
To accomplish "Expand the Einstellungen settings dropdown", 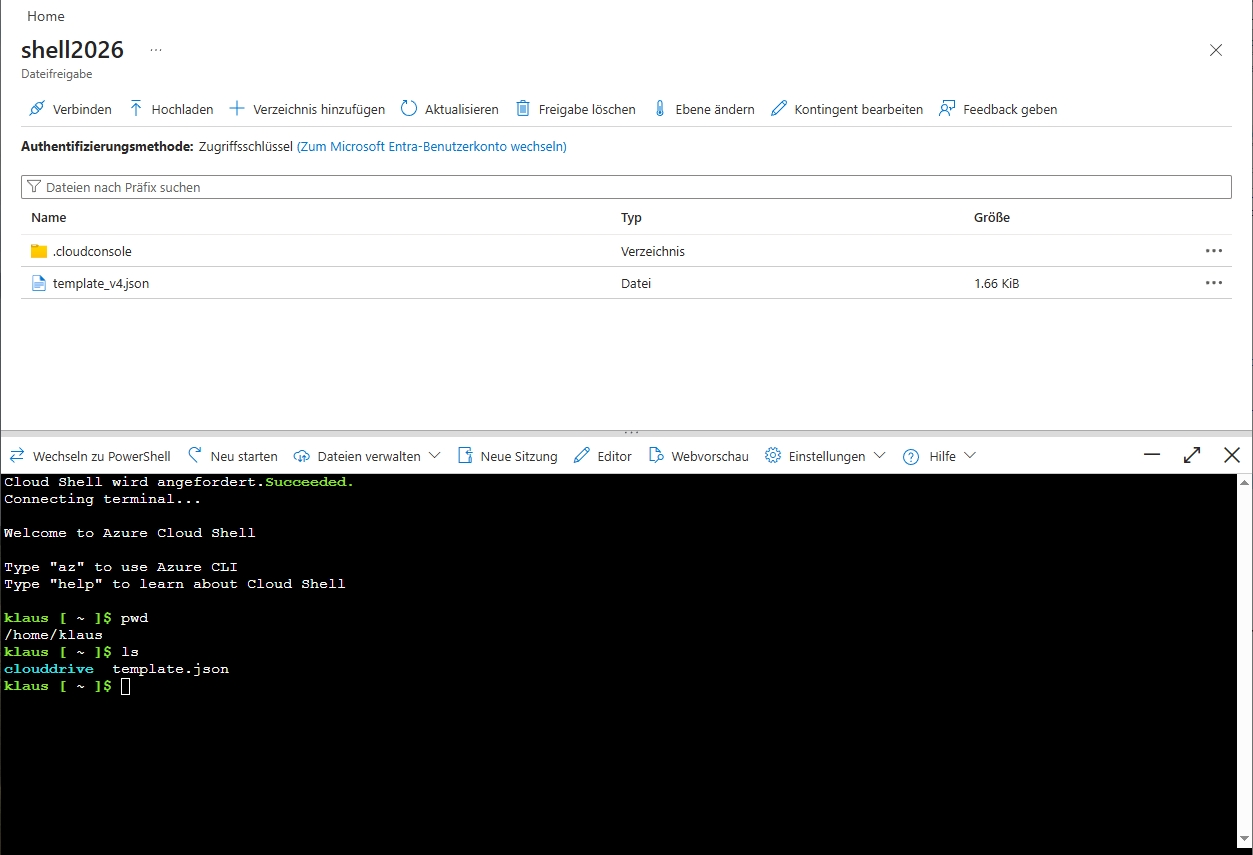I will tap(825, 456).
